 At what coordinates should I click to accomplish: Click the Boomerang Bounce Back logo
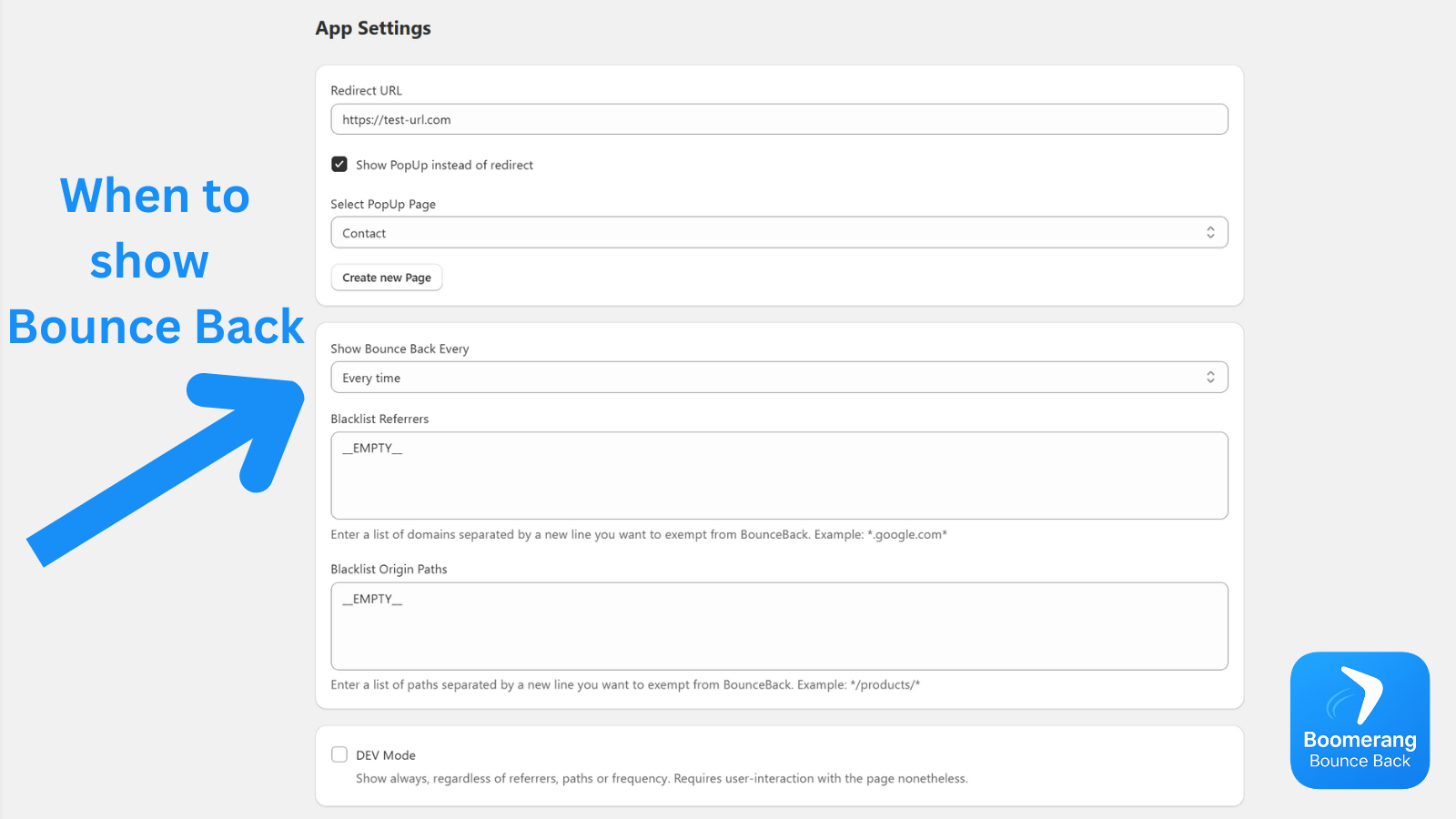pos(1360,720)
